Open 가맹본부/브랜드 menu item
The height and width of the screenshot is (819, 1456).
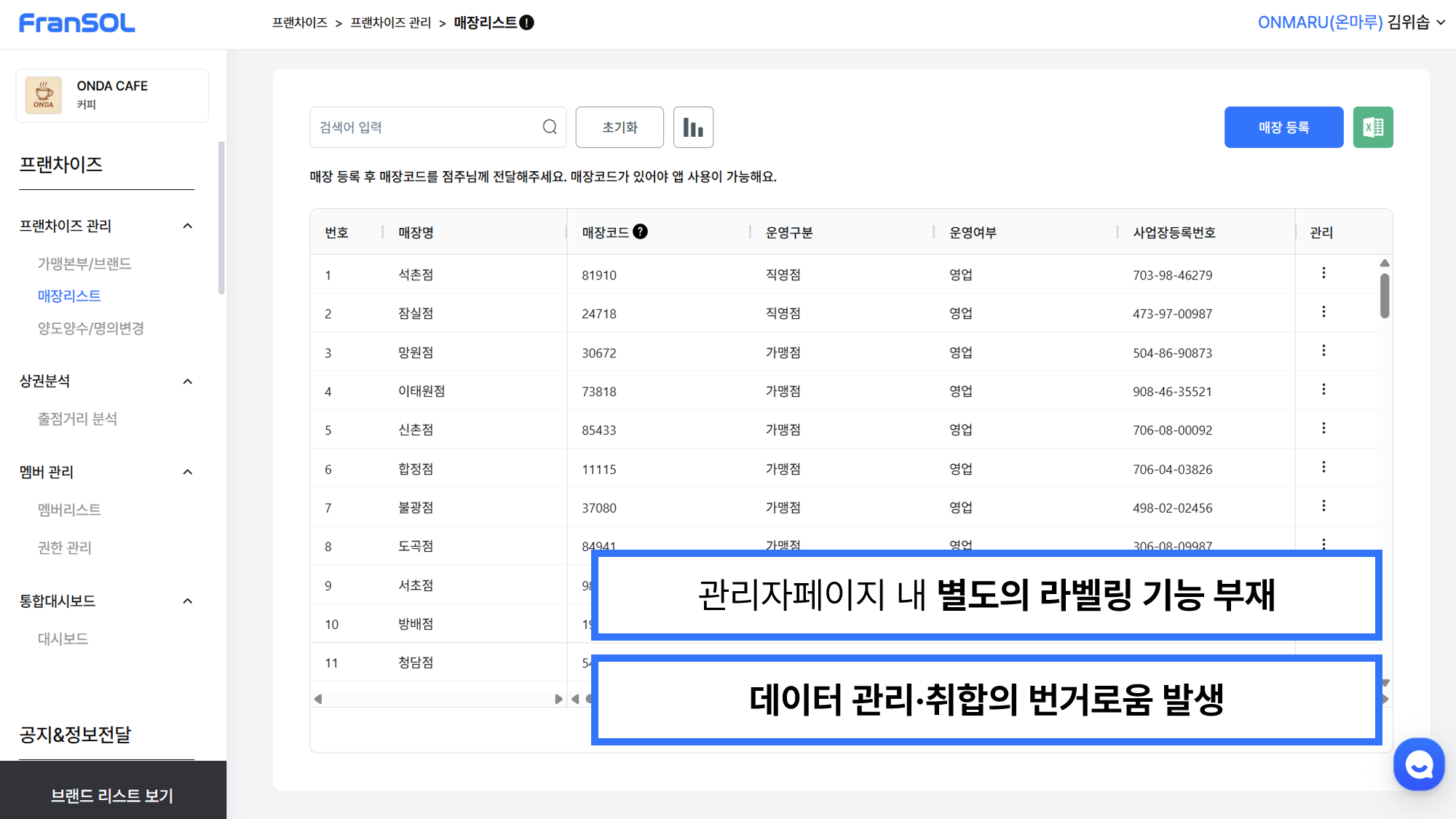click(x=84, y=264)
